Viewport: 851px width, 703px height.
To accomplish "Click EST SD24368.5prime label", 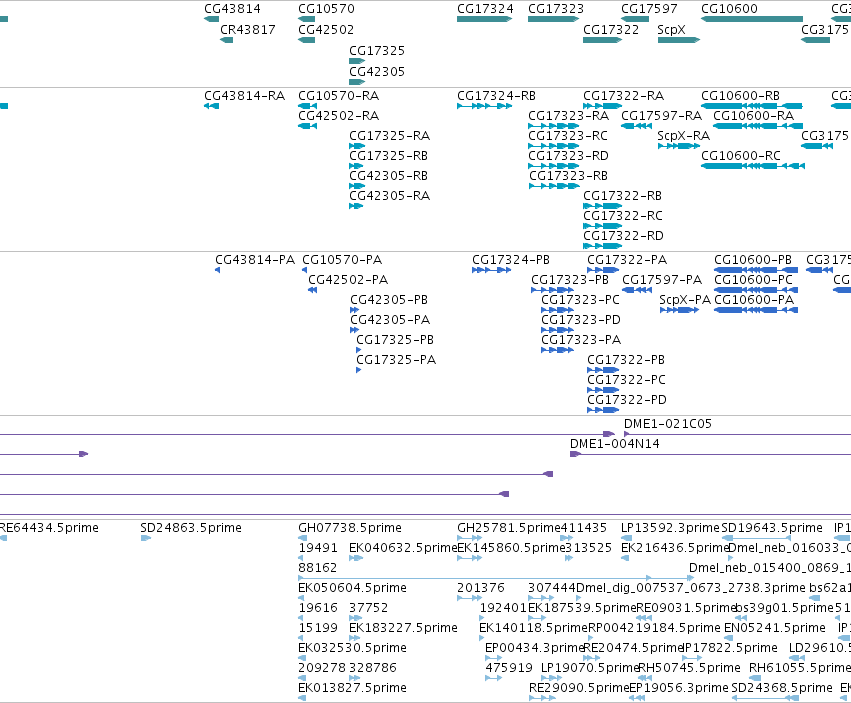I will [x=782, y=688].
